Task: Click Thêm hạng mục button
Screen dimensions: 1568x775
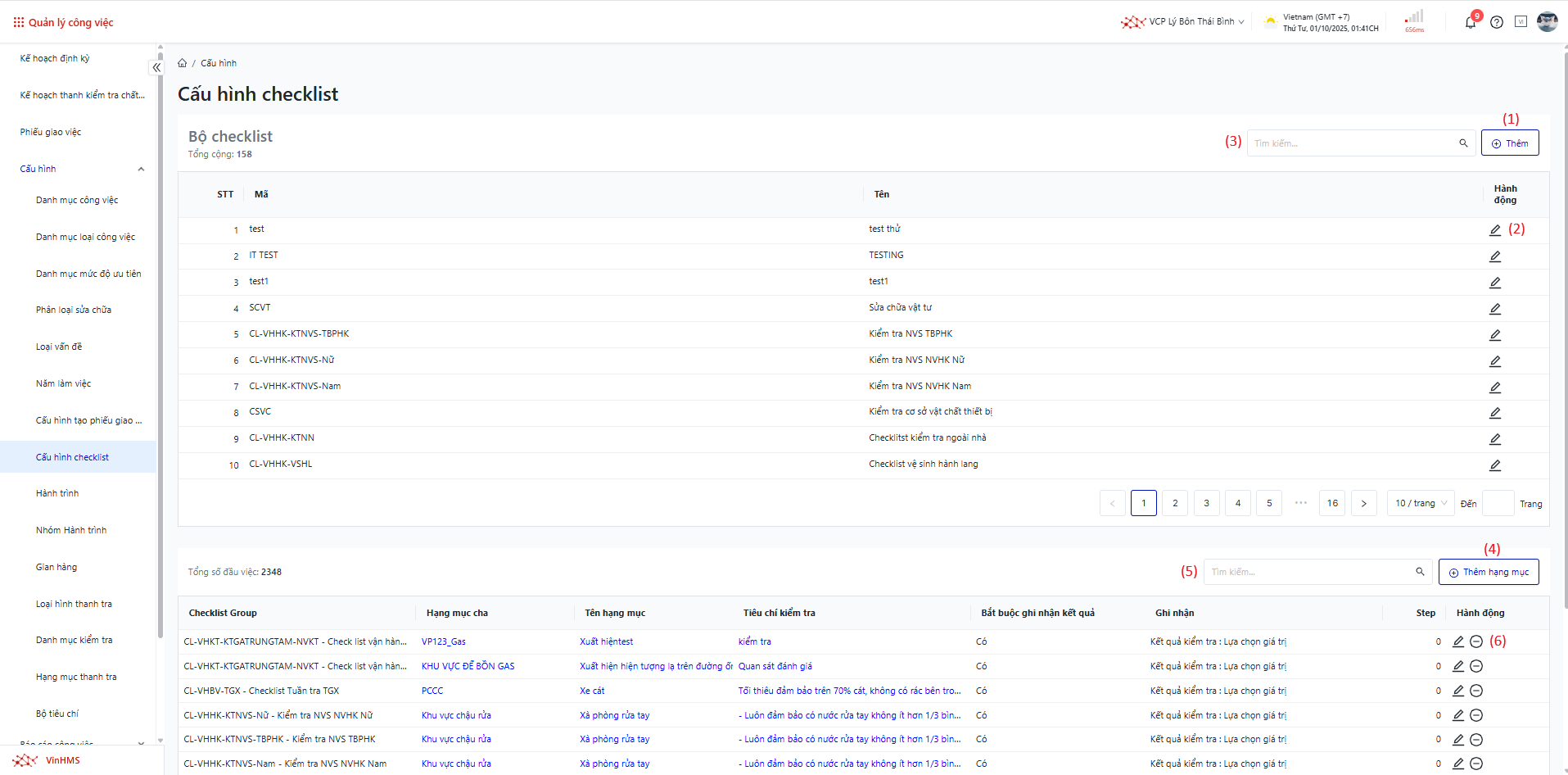Action: pyautogui.click(x=1488, y=572)
